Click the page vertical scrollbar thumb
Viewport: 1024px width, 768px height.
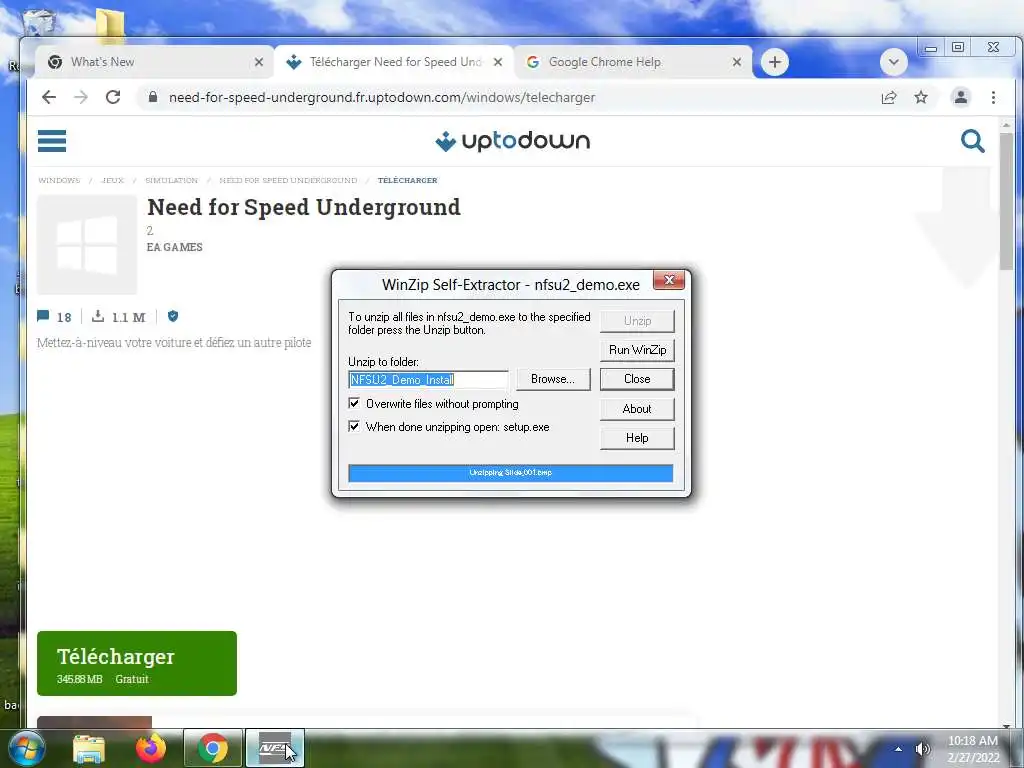[x=1006, y=200]
